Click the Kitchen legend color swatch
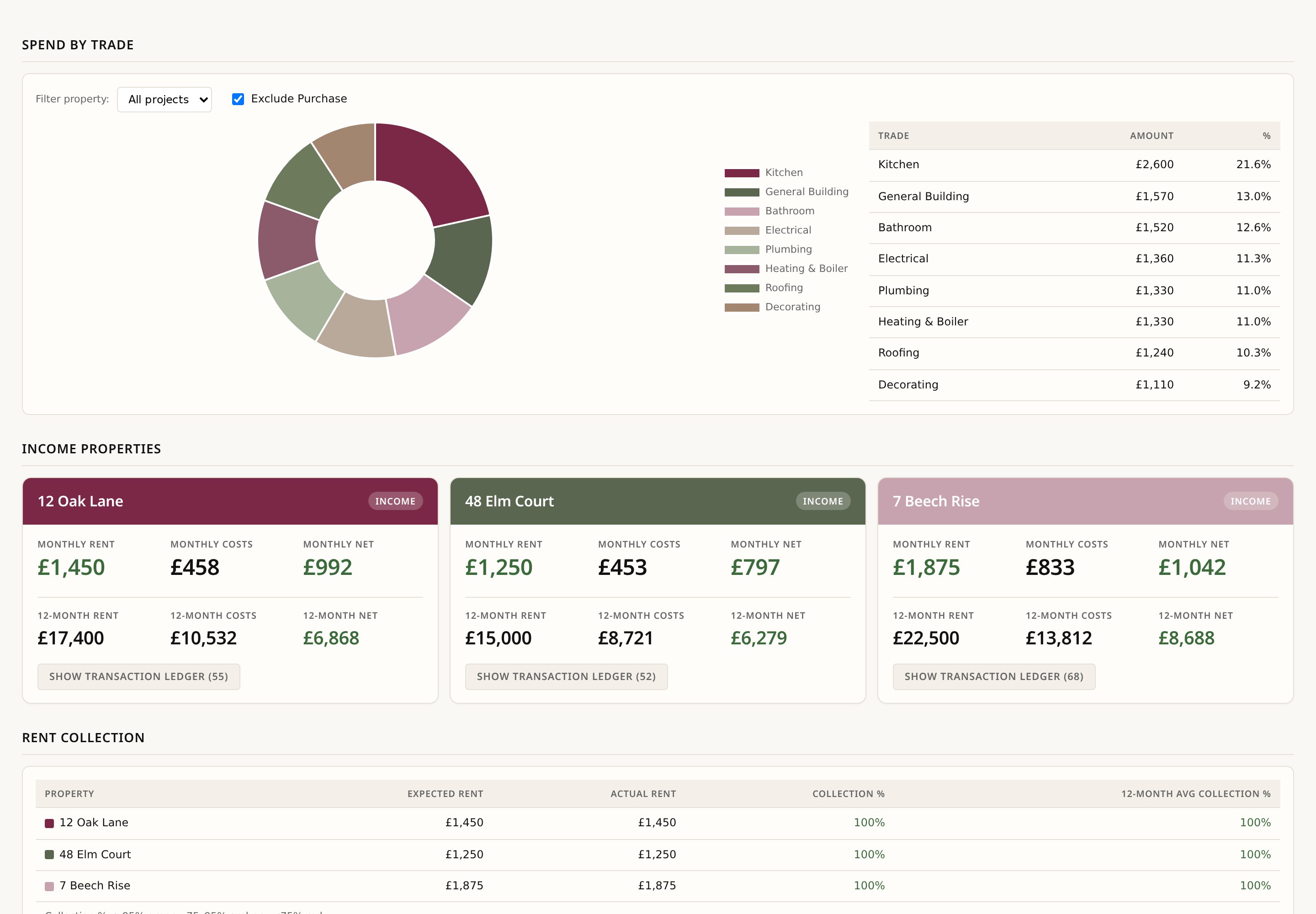1316x914 pixels. (742, 173)
